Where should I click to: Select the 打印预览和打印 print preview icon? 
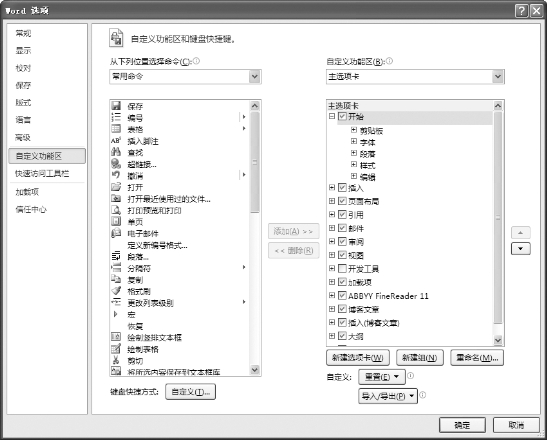pos(116,210)
